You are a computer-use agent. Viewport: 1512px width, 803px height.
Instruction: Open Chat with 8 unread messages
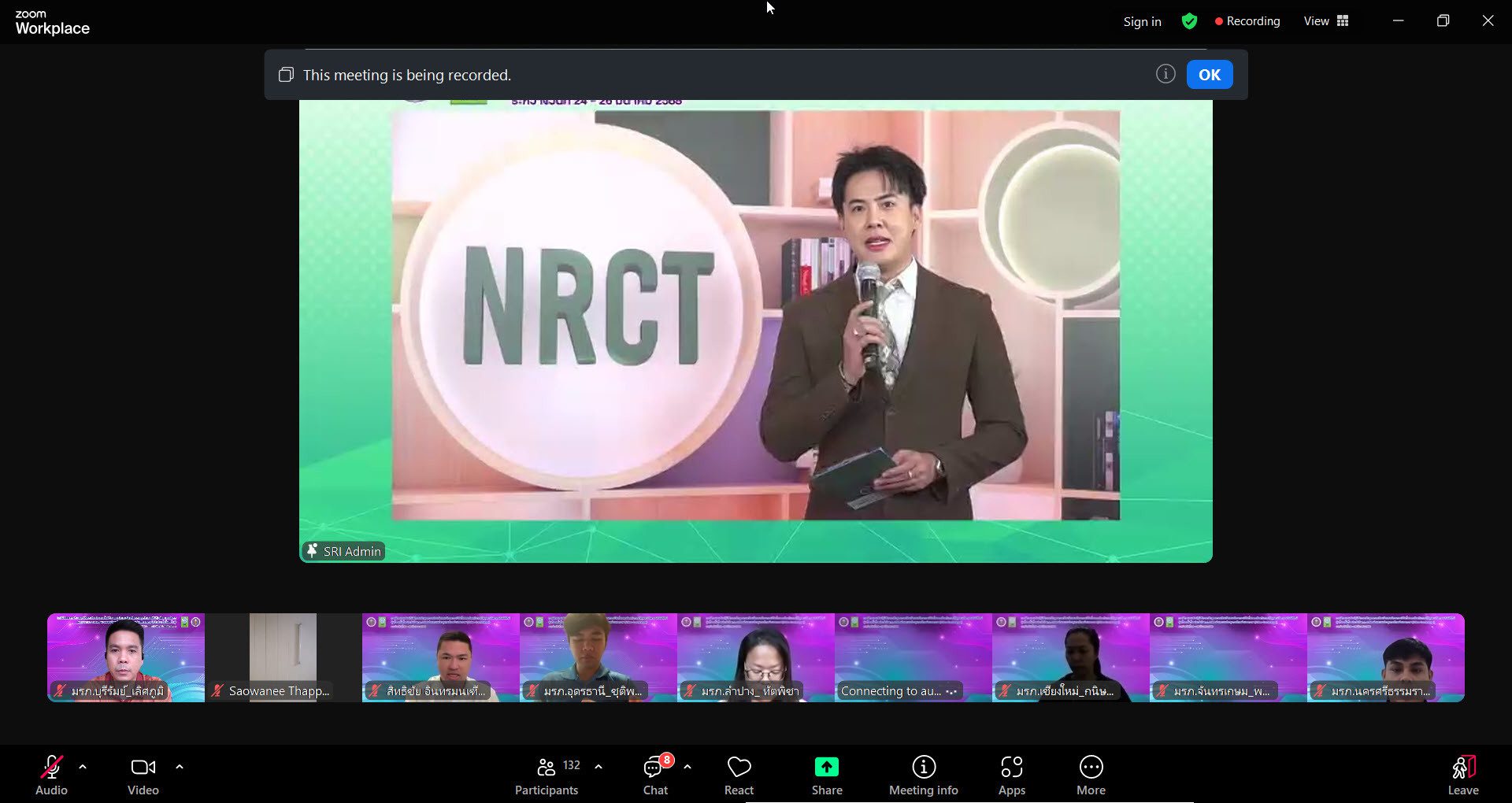coord(655,775)
